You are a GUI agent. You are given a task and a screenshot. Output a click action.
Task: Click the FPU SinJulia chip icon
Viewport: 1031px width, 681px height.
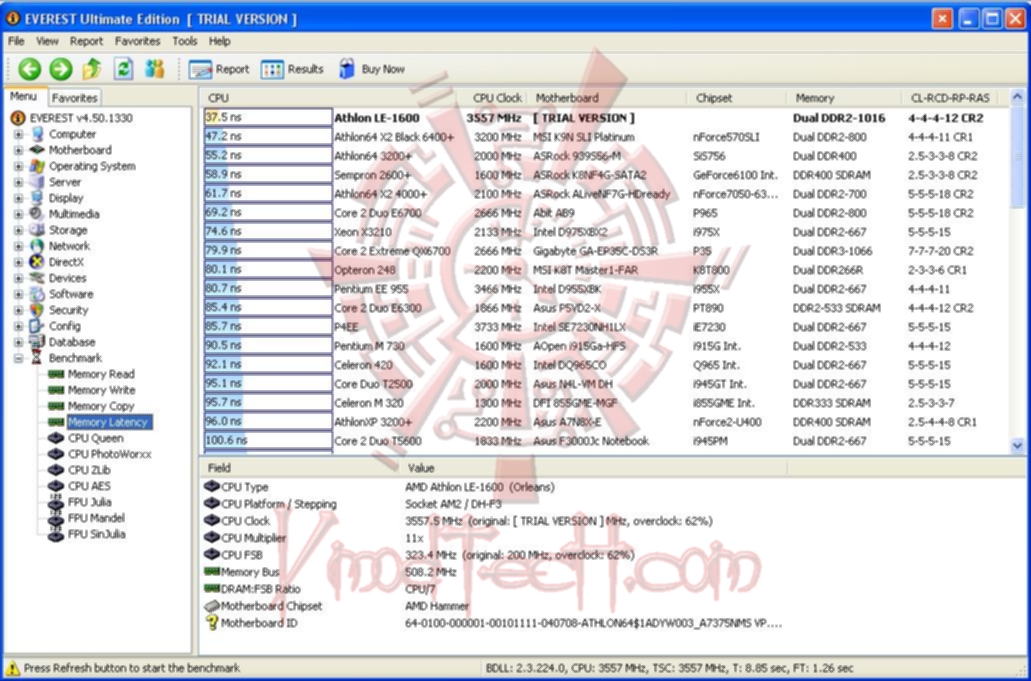pos(56,534)
